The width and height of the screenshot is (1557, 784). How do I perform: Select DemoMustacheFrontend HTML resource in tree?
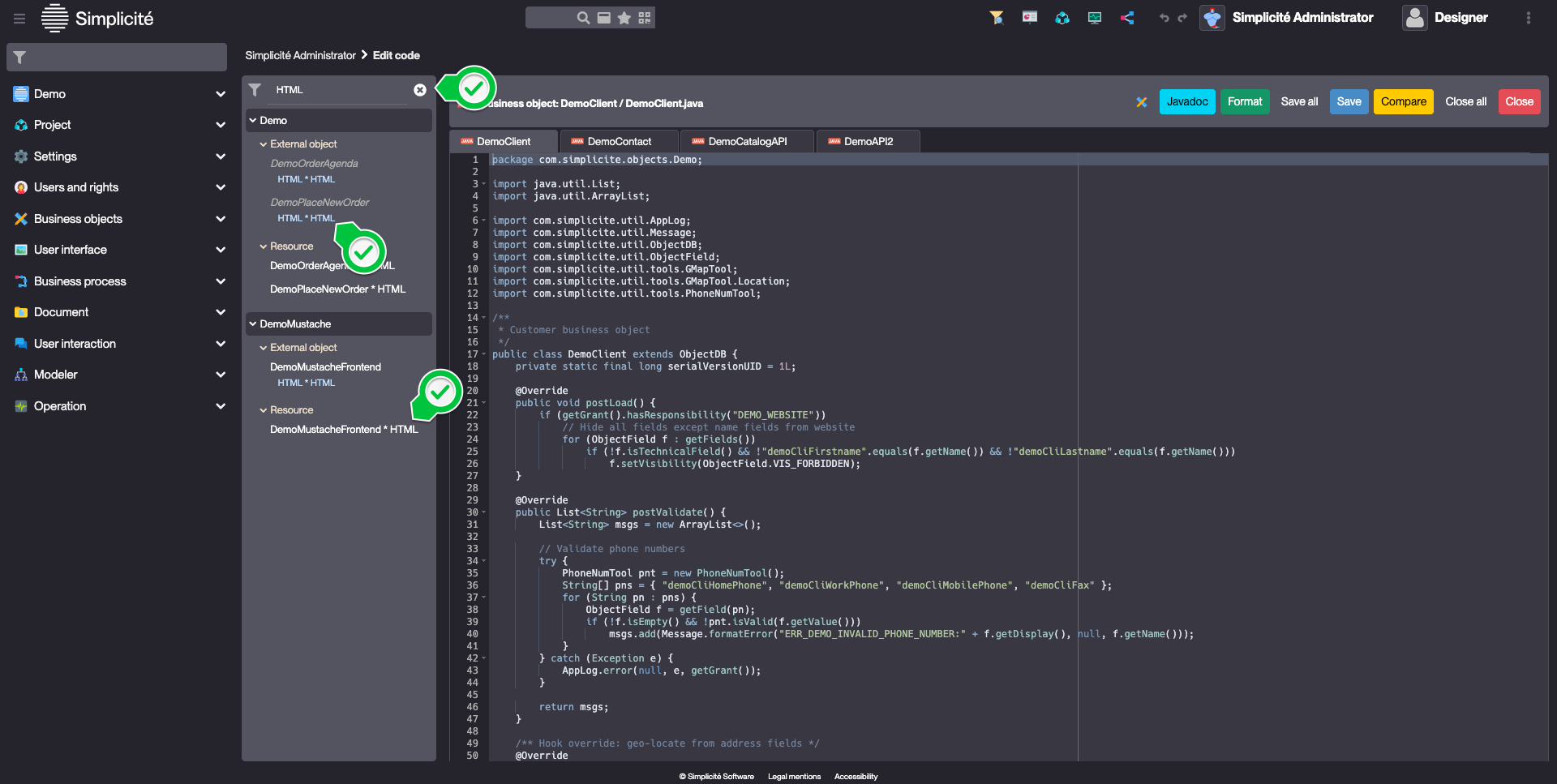click(x=343, y=429)
